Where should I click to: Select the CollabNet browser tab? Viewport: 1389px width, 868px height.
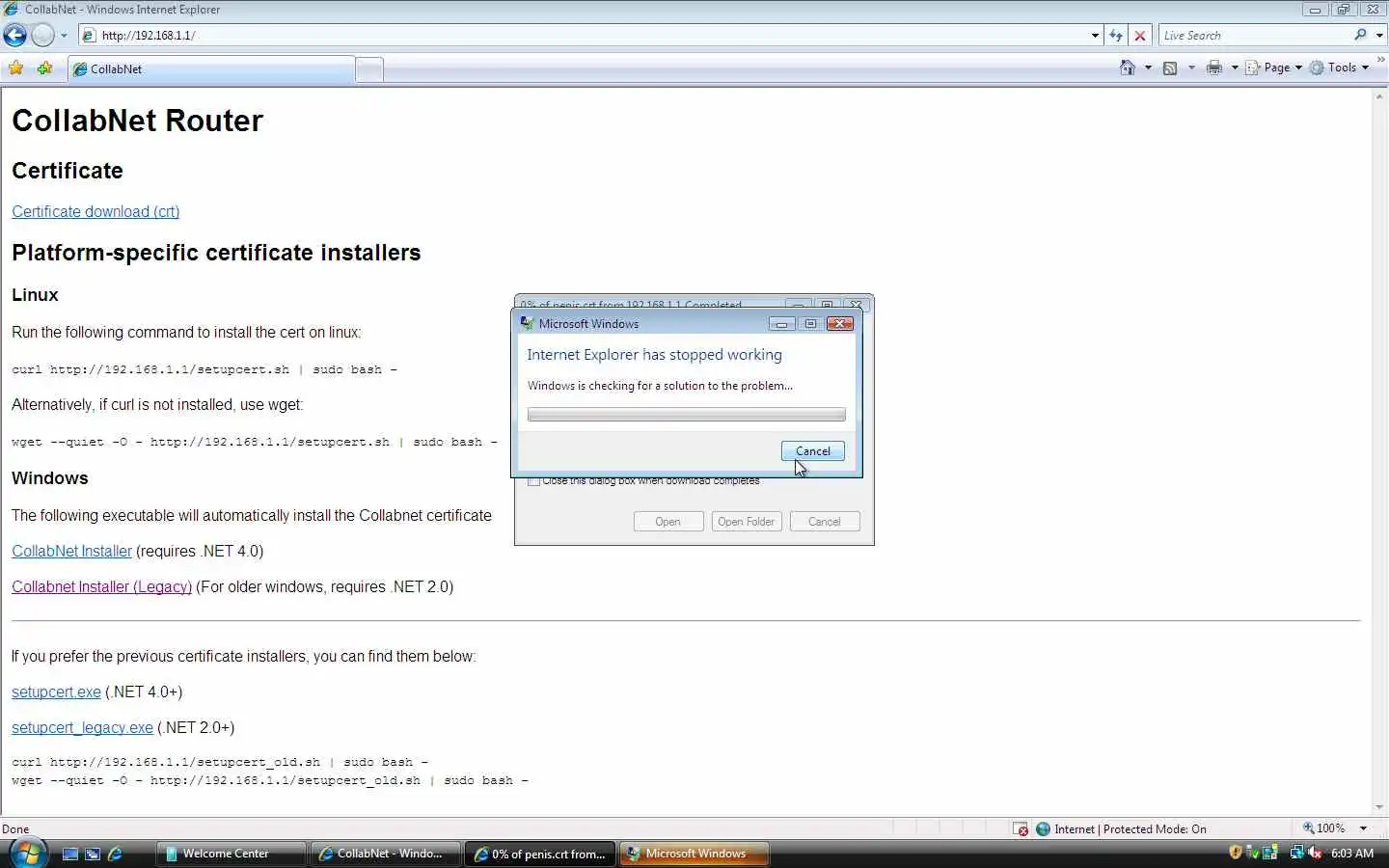(x=210, y=69)
